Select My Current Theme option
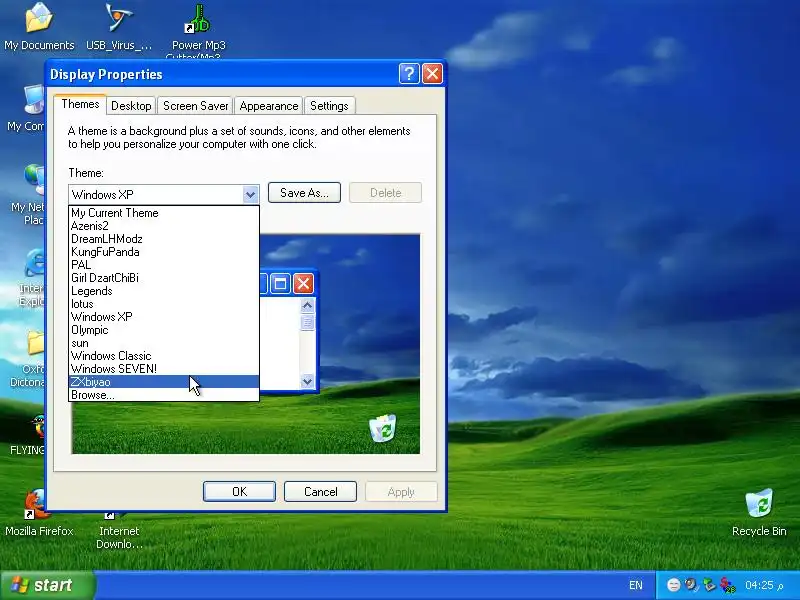Viewport: 800px width, 600px height. click(x=164, y=213)
